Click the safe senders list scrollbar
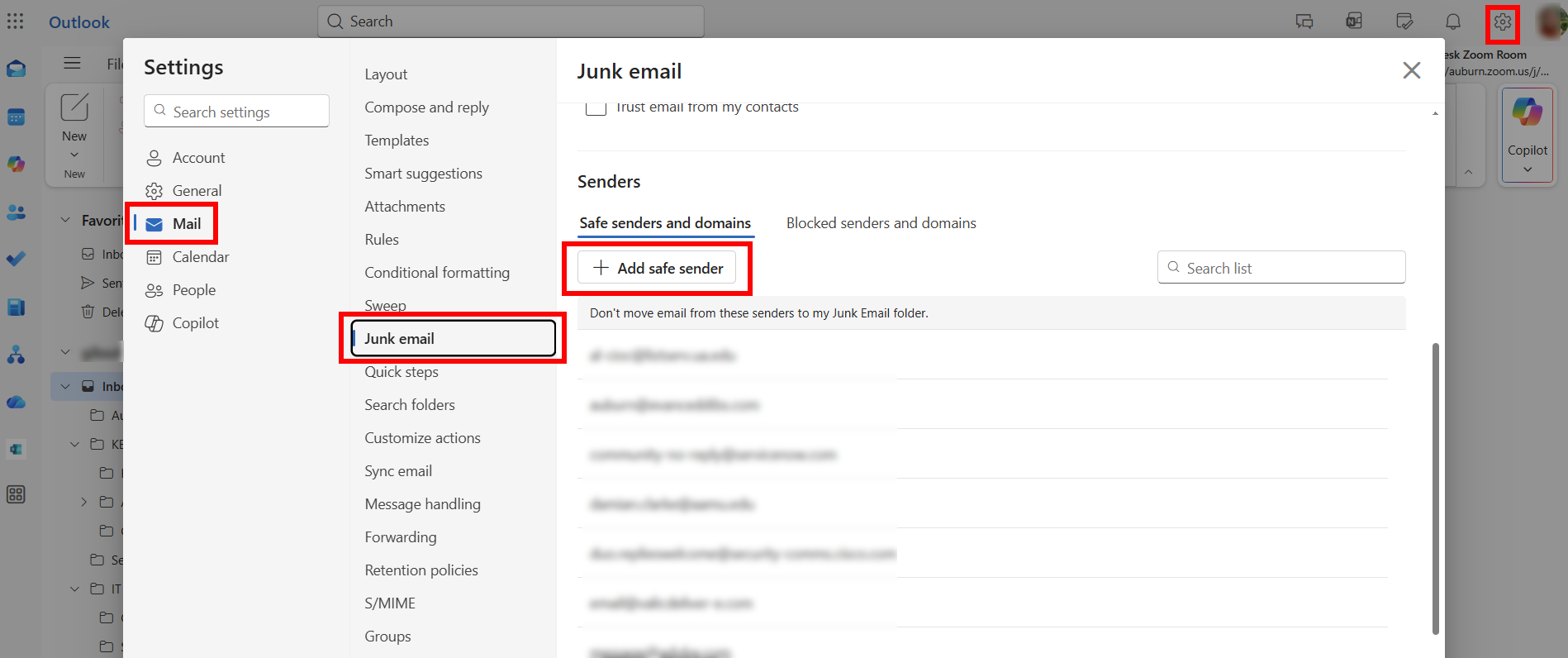Viewport: 1568px width, 658px height. pos(1435,488)
